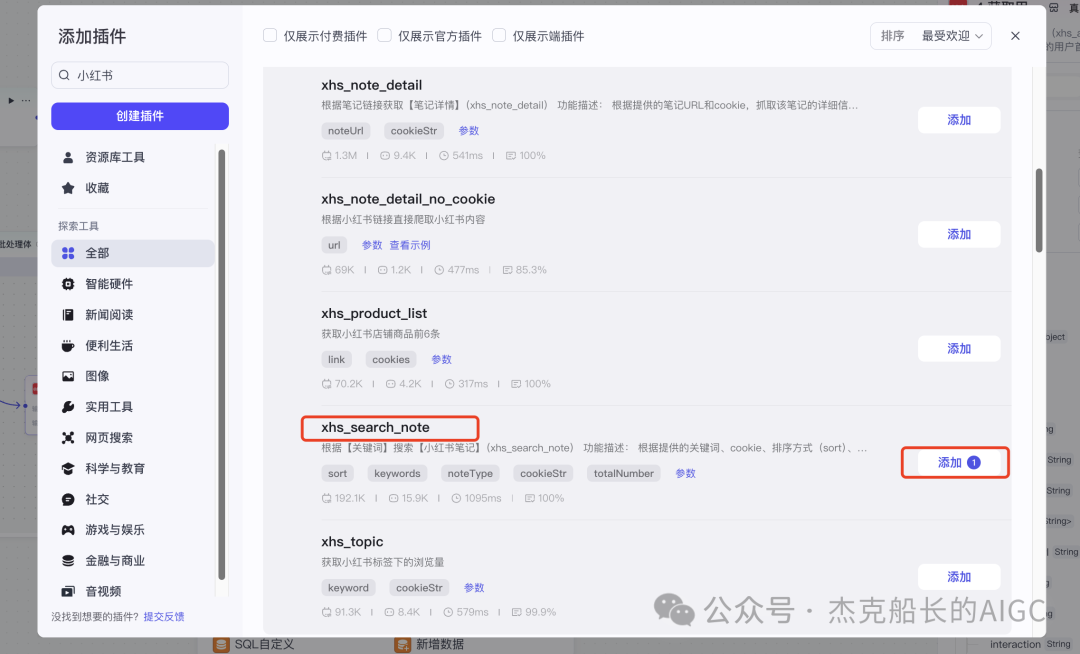
Task: Add the xhs_note_detail plugin
Action: coord(959,120)
